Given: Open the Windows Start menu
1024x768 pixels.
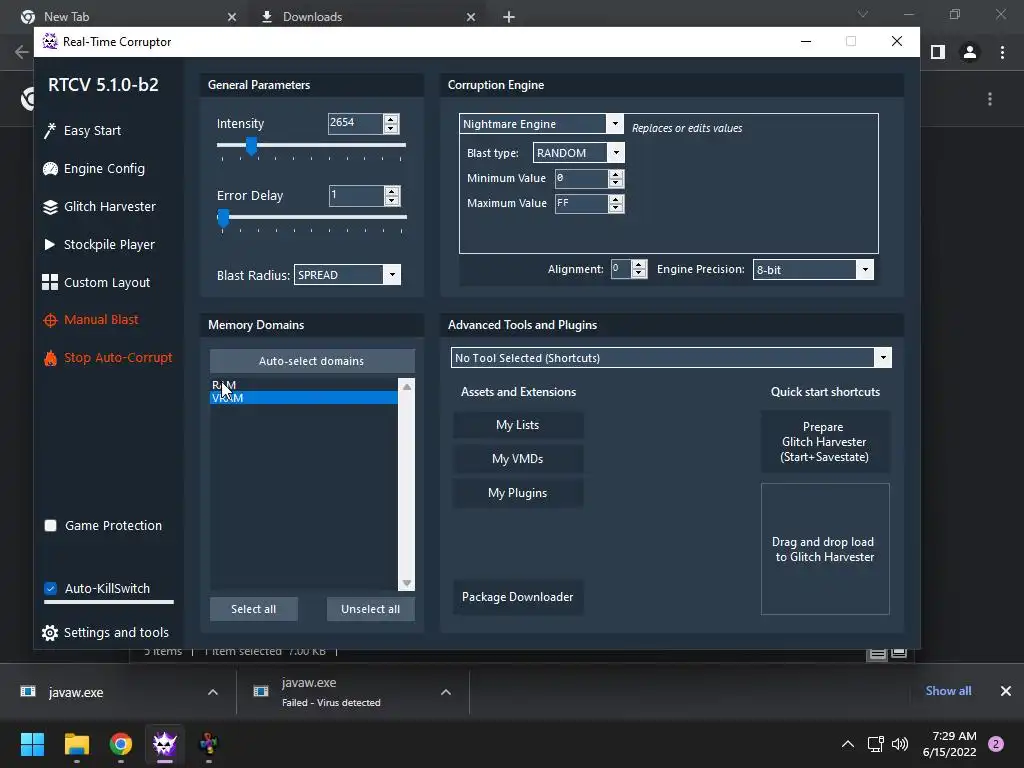Looking at the screenshot, I should (32, 744).
